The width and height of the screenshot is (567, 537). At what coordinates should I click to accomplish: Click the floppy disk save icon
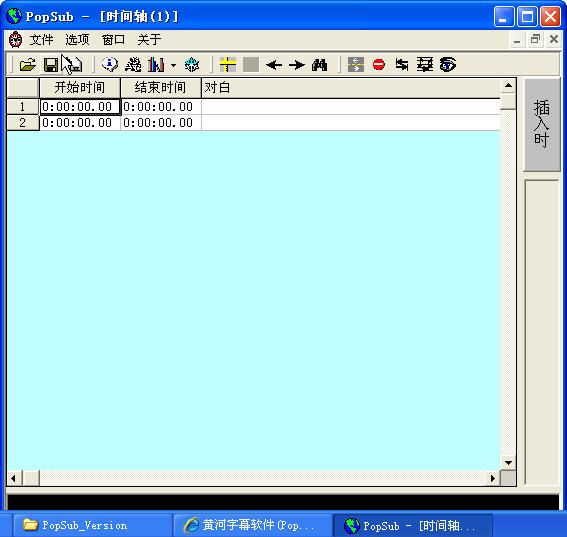coord(51,65)
